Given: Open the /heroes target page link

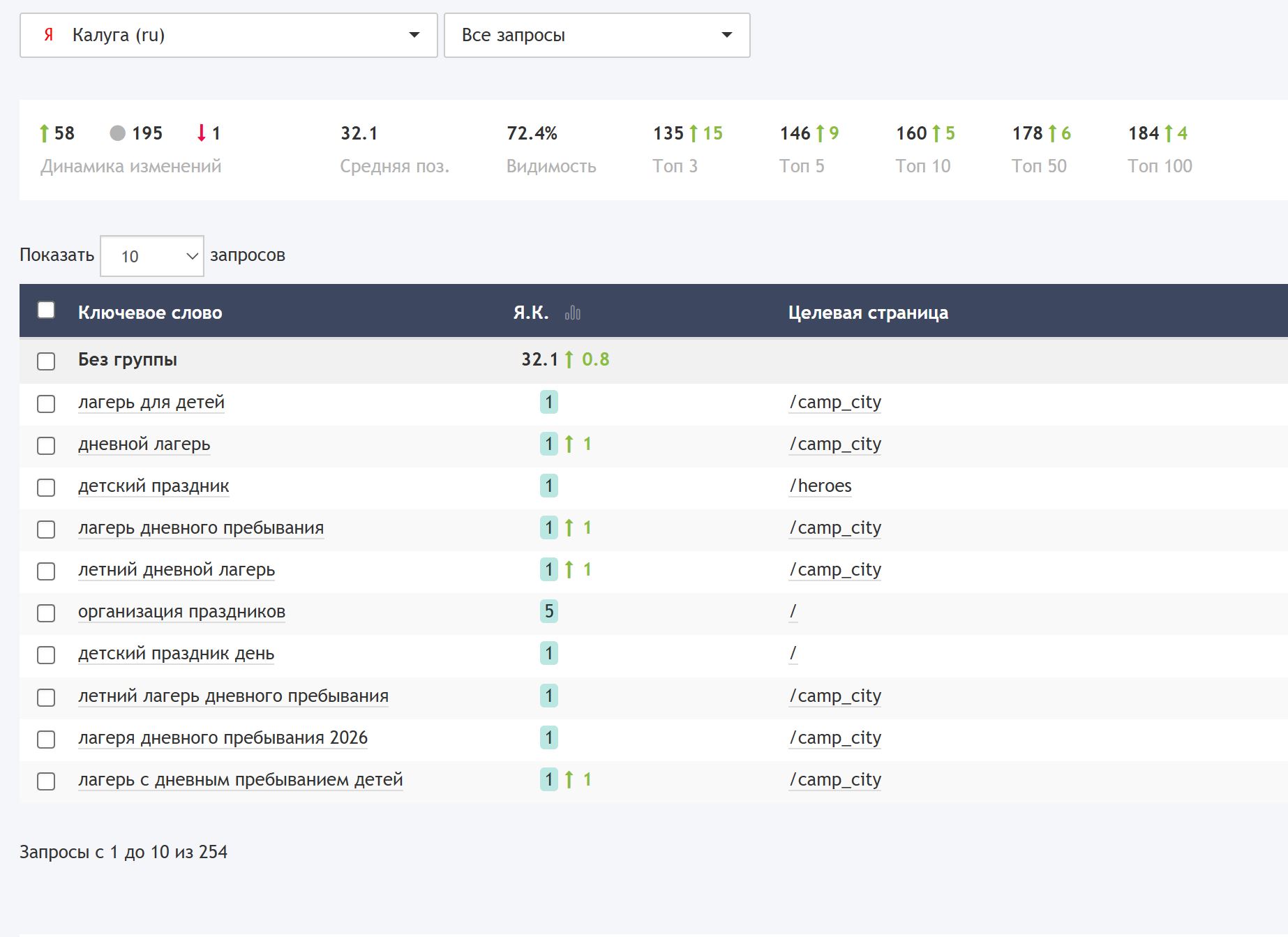Looking at the screenshot, I should [x=821, y=486].
